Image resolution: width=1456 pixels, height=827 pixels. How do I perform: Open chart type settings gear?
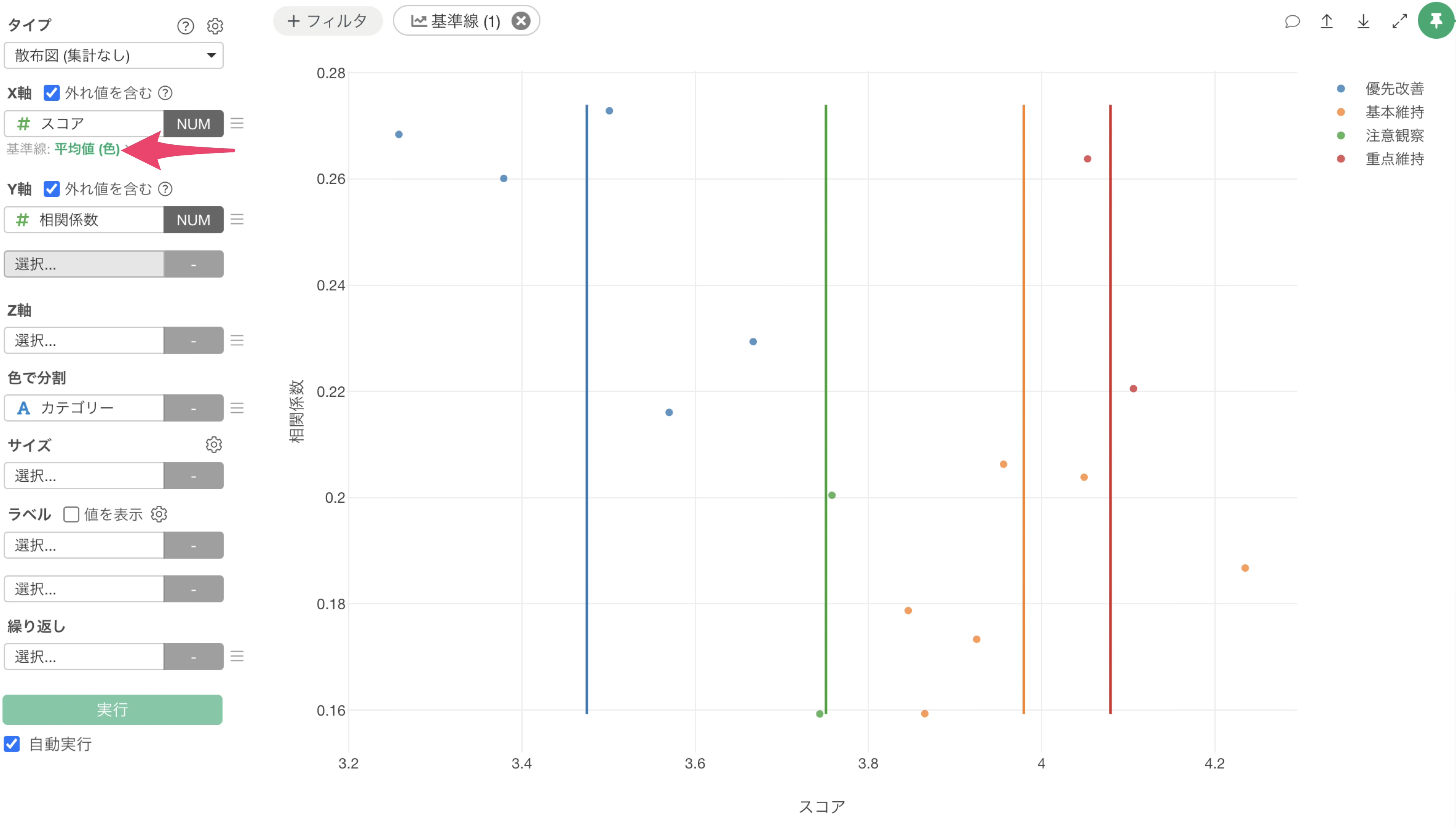tap(215, 26)
